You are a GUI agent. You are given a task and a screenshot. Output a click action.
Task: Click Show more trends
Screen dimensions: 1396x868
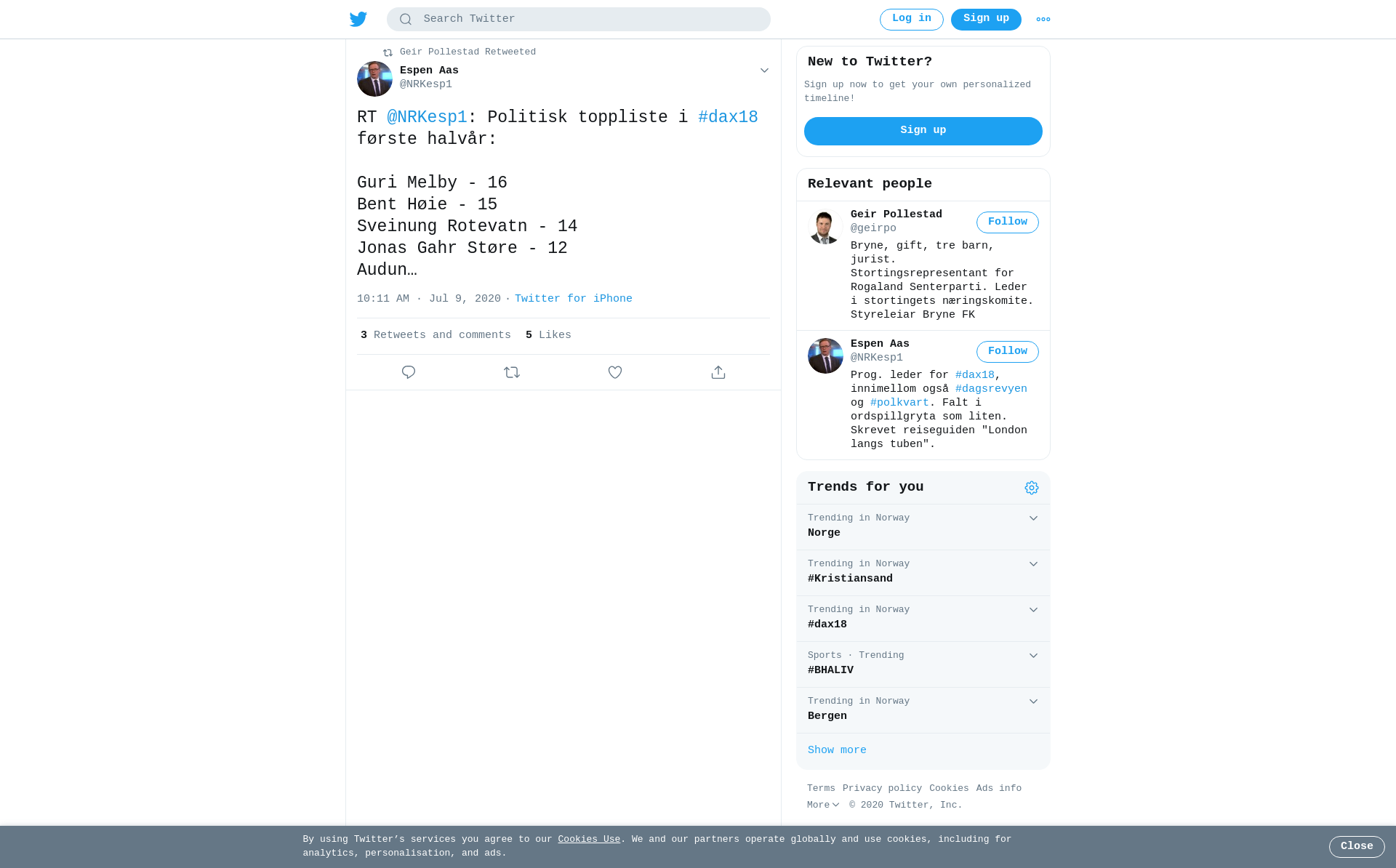pyautogui.click(x=837, y=750)
